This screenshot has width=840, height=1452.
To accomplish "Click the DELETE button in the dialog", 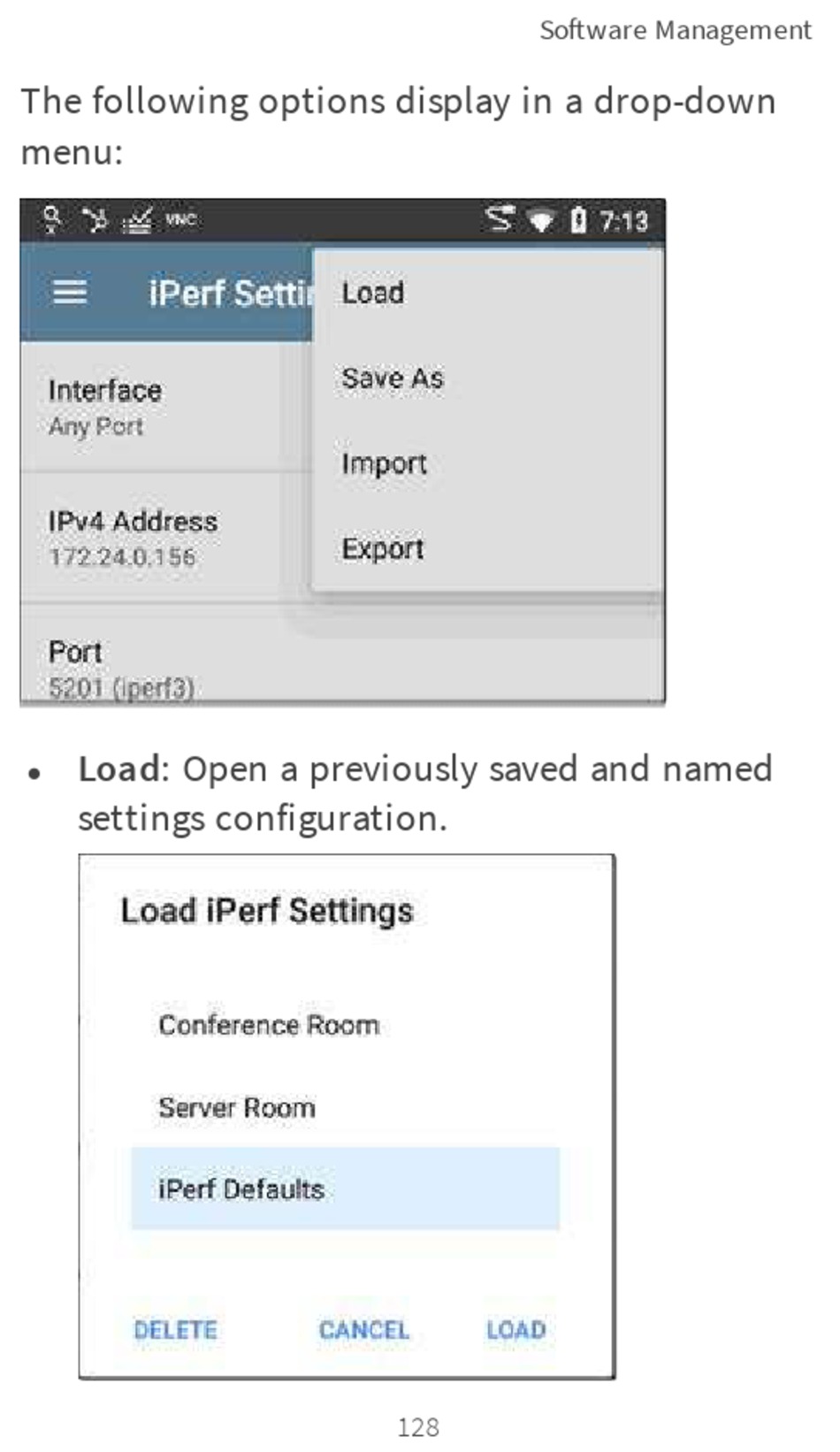I will (x=175, y=1330).
